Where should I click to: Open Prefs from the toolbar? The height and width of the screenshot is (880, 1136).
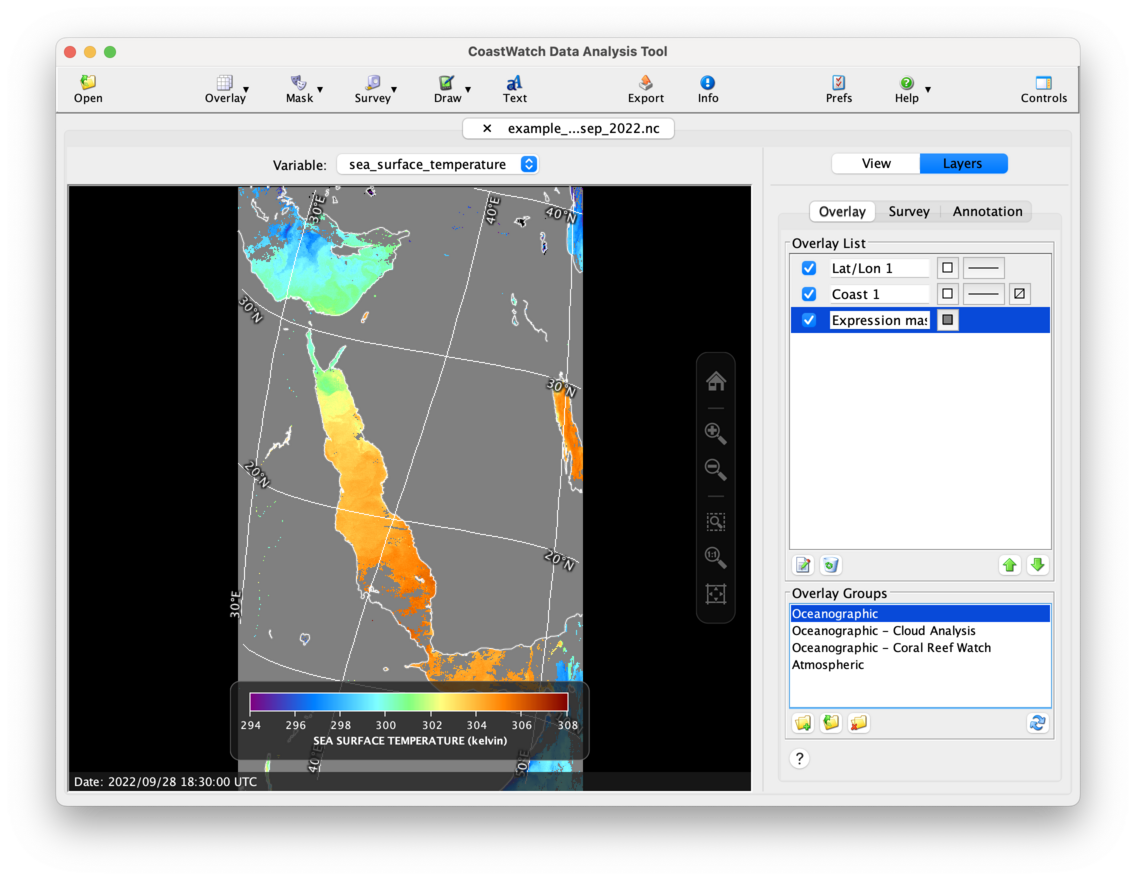click(839, 84)
